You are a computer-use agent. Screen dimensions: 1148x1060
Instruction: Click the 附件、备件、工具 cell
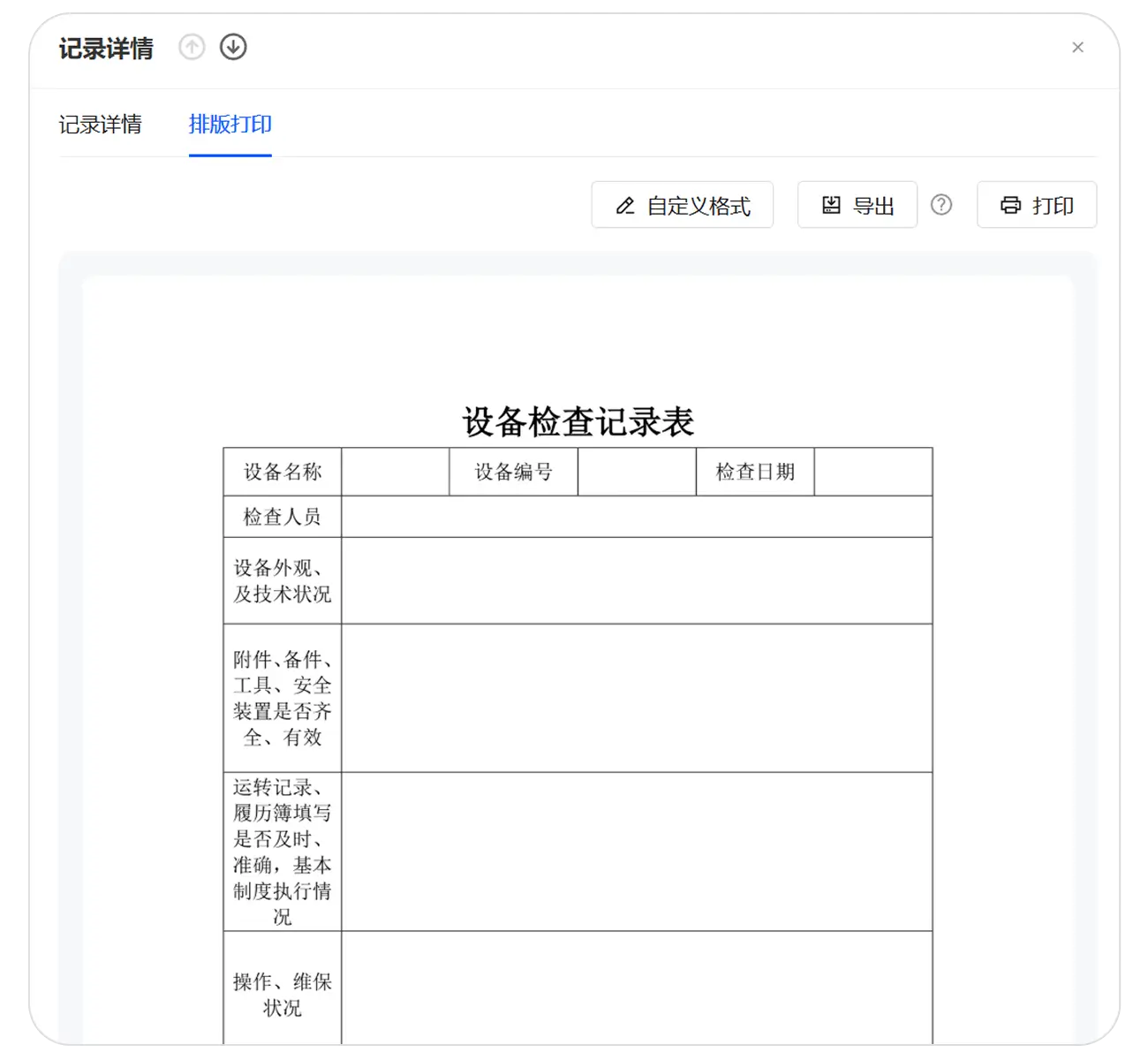tap(283, 699)
